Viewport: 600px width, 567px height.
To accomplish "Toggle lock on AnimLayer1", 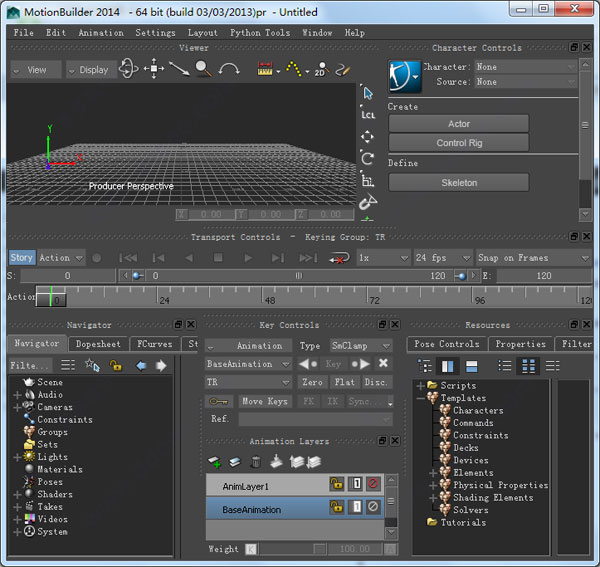I will coord(337,484).
